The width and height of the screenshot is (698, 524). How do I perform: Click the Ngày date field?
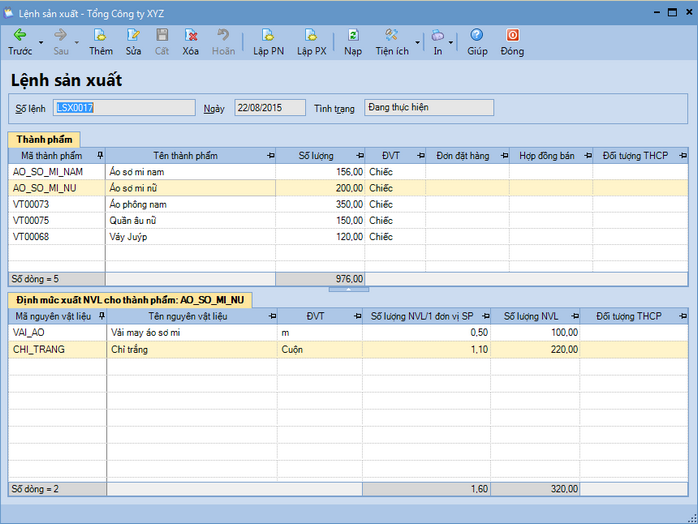click(270, 108)
